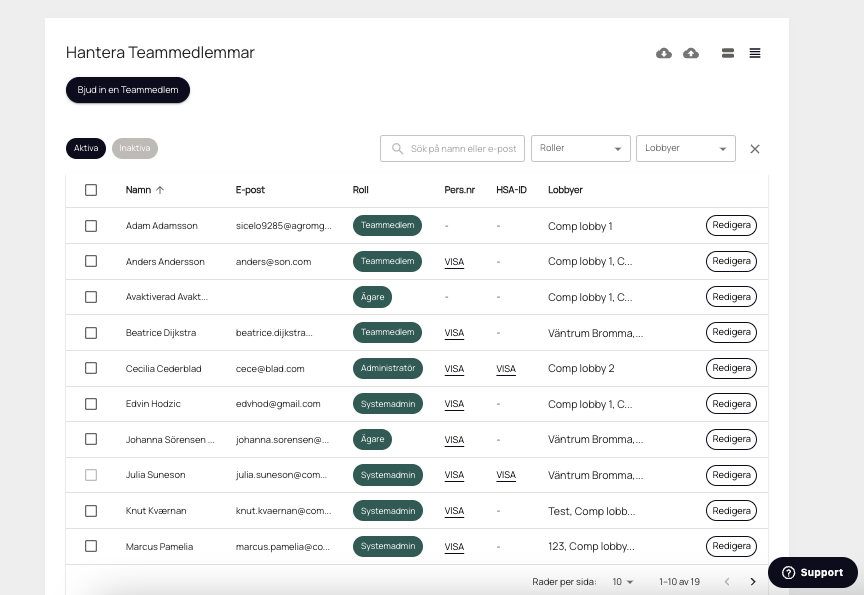Click the HSA-ID column header
Screen dimensions: 864x595
click(x=511, y=190)
